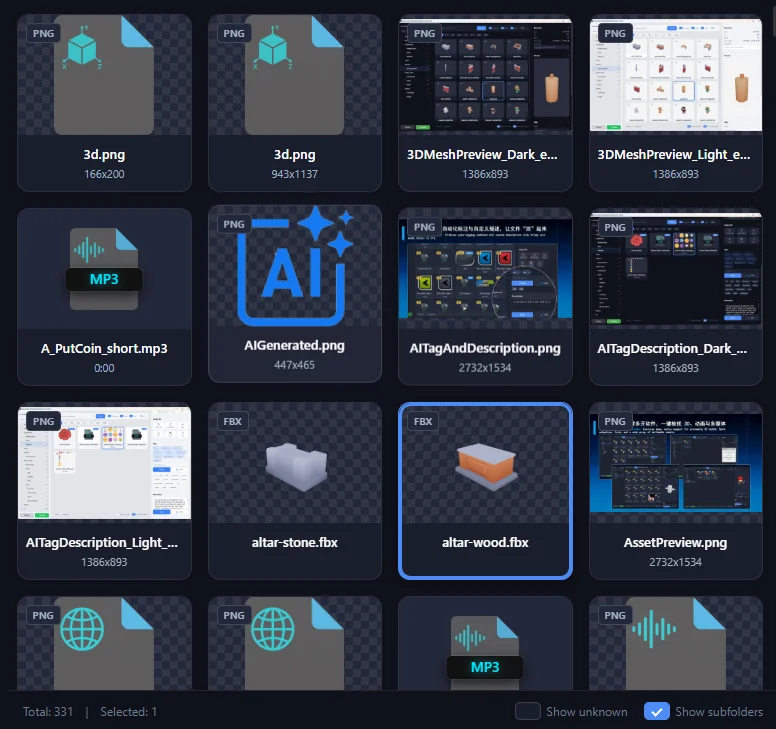Image resolution: width=776 pixels, height=729 pixels.
Task: Select the blue AI sparkle icon image
Action: 295,266
